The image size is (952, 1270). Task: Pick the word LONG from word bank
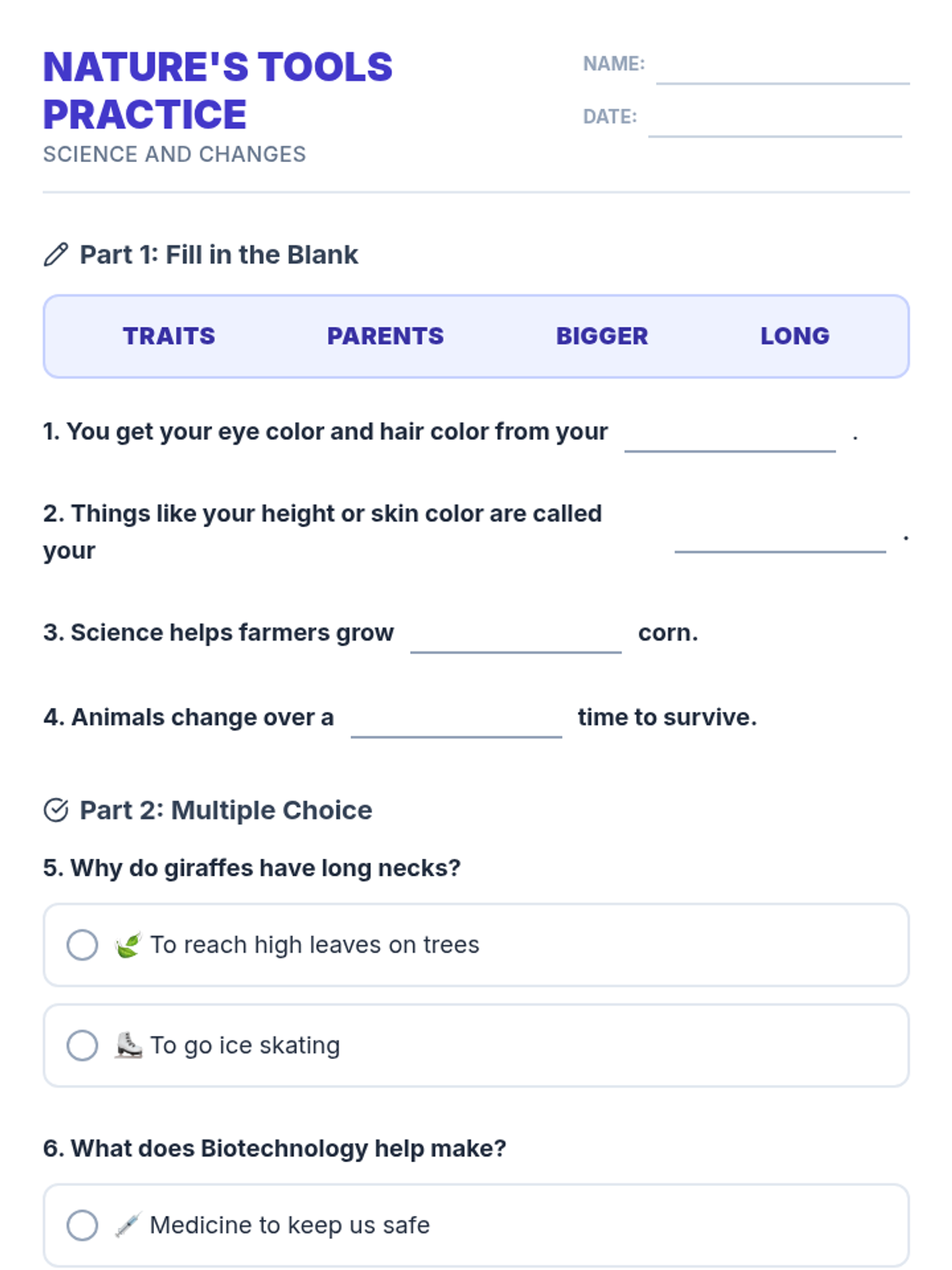pyautogui.click(x=795, y=336)
